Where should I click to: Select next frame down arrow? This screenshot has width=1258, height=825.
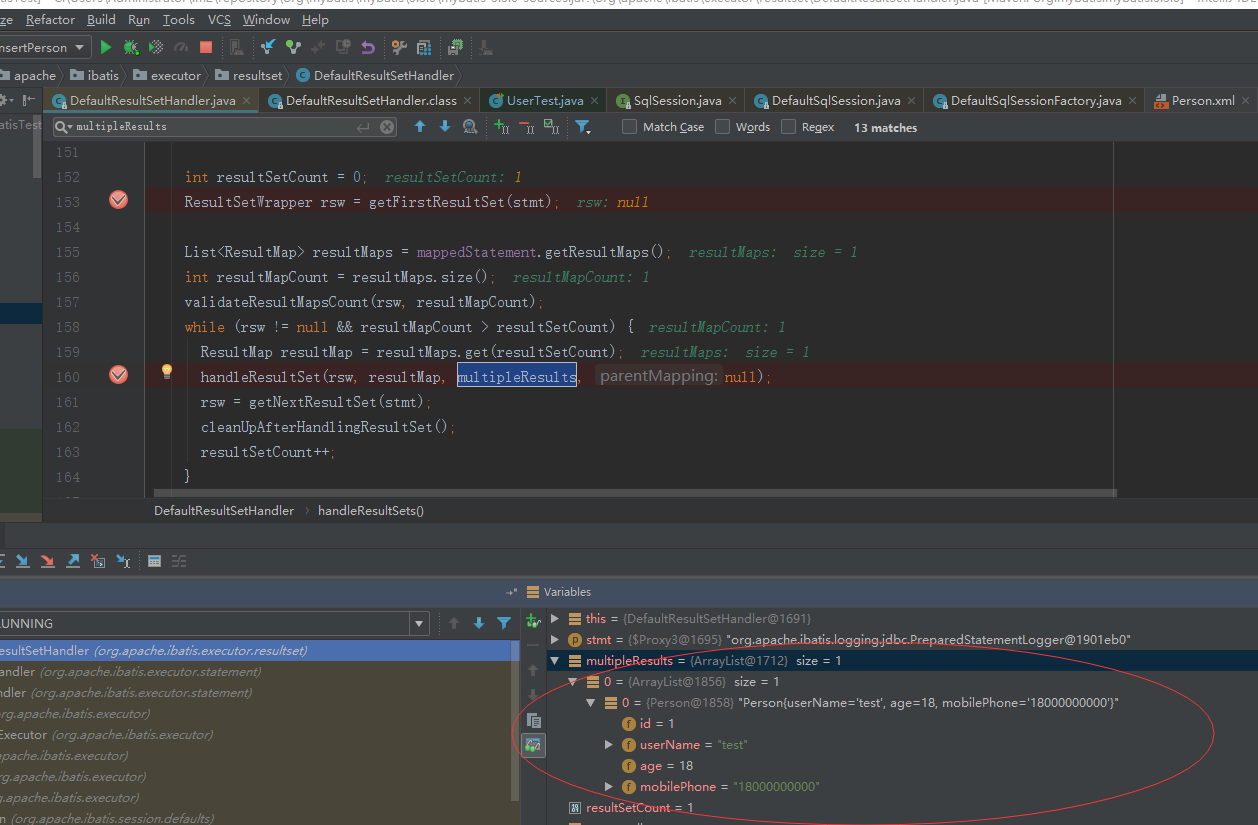479,623
